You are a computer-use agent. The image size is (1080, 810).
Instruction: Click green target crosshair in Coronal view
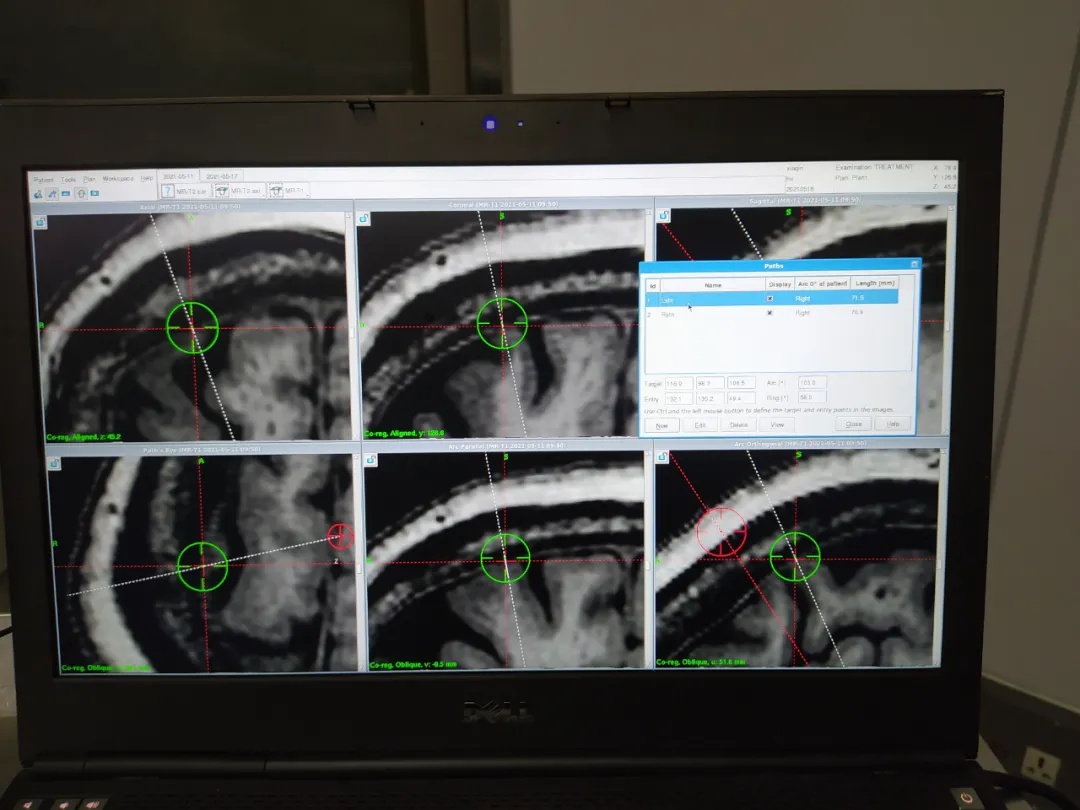point(502,323)
